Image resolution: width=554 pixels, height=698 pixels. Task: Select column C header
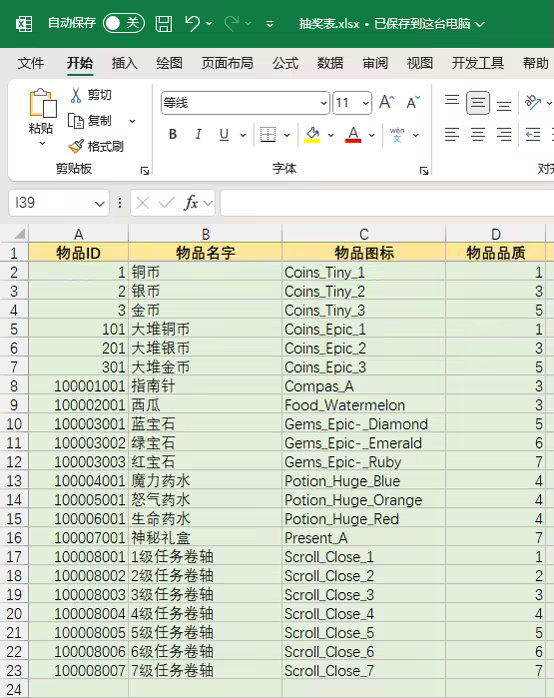364,234
